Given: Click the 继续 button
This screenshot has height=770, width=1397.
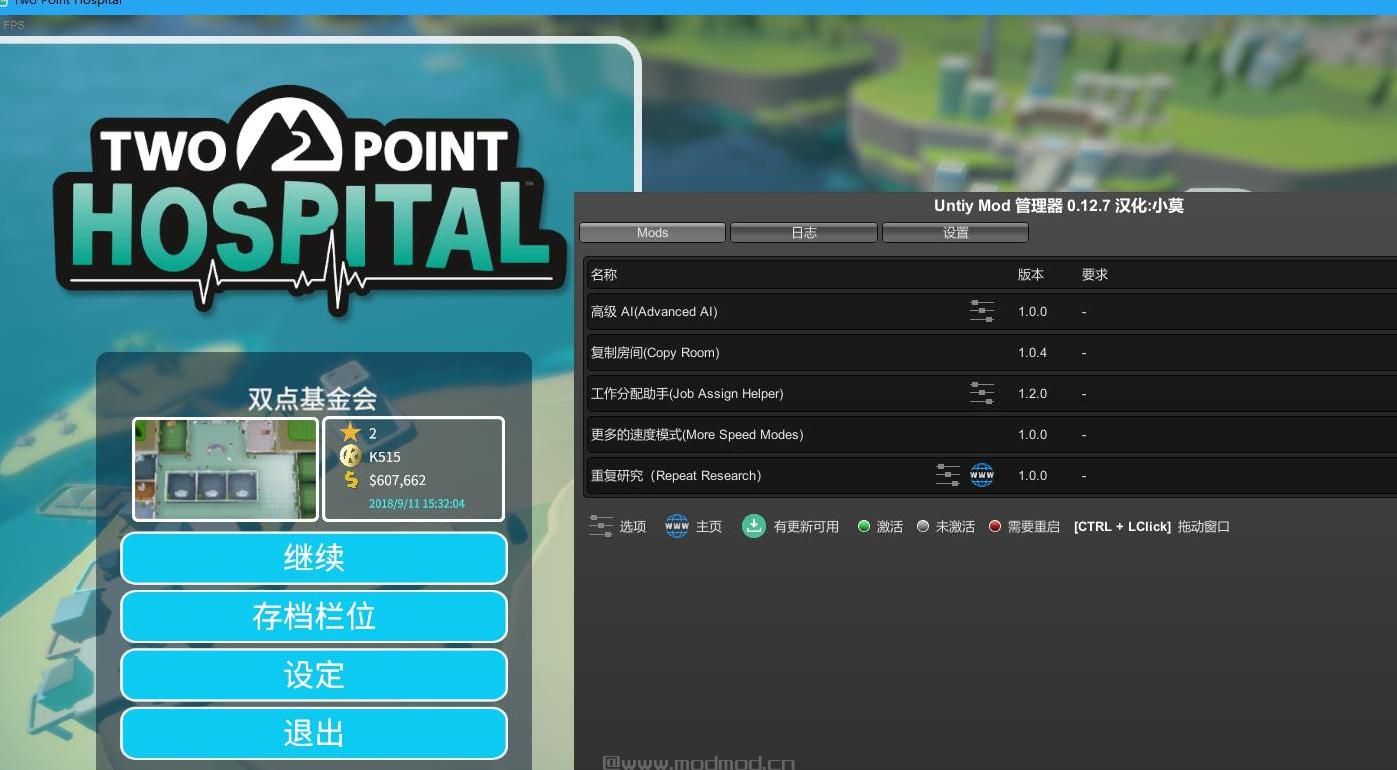Looking at the screenshot, I should tap(314, 558).
